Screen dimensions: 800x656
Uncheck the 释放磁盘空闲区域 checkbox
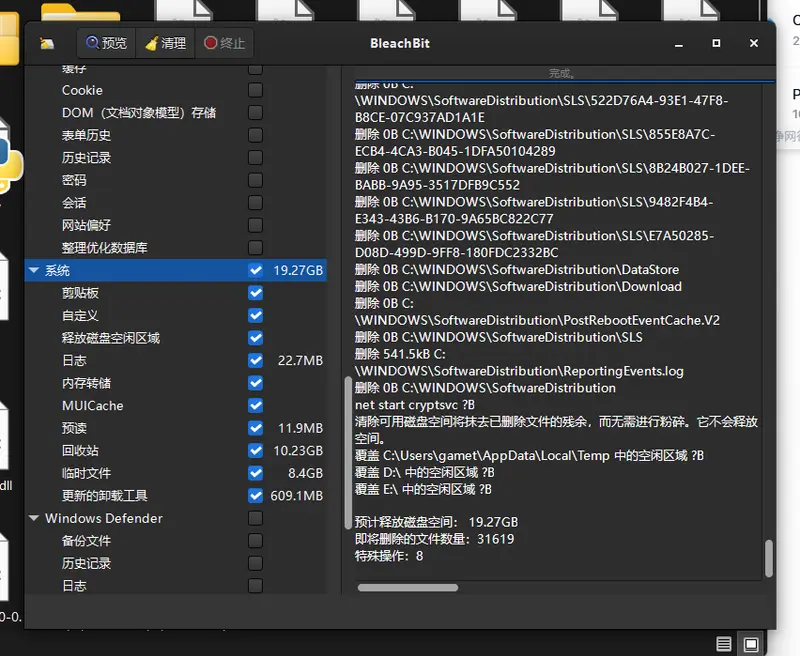(x=256, y=338)
